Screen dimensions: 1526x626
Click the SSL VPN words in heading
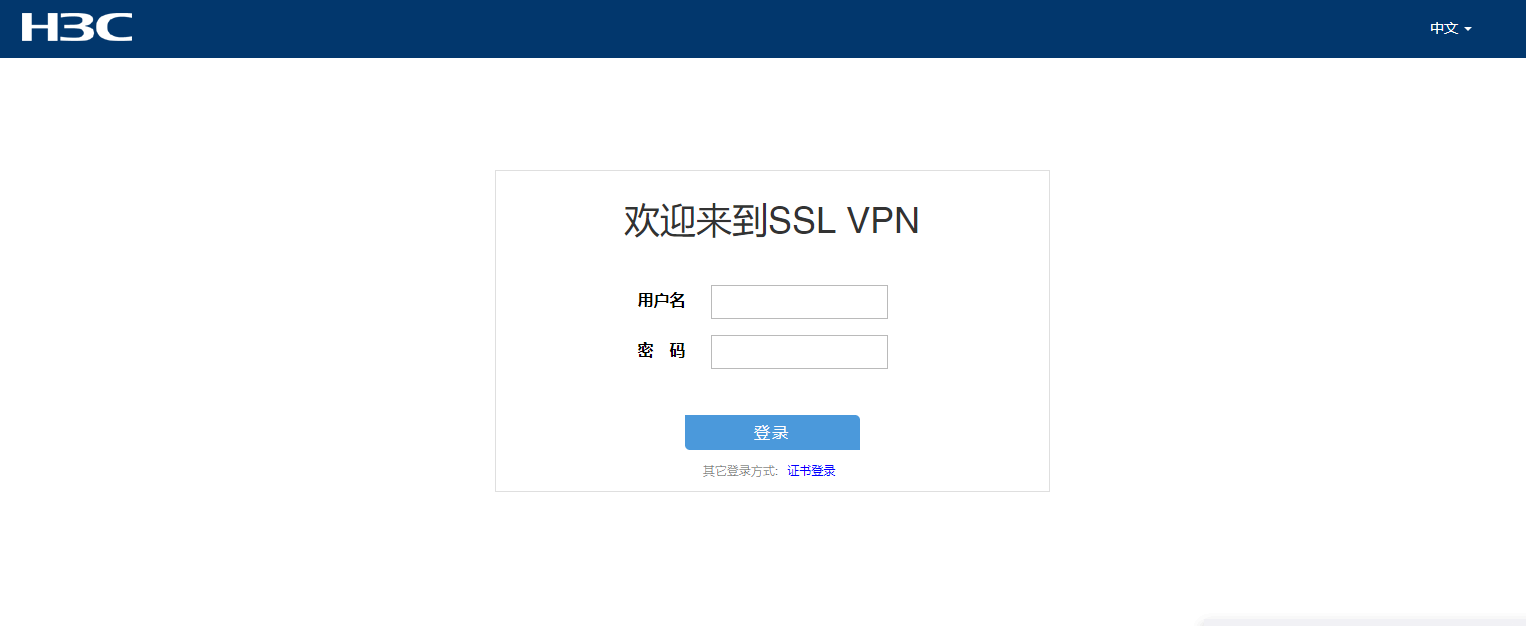click(843, 221)
